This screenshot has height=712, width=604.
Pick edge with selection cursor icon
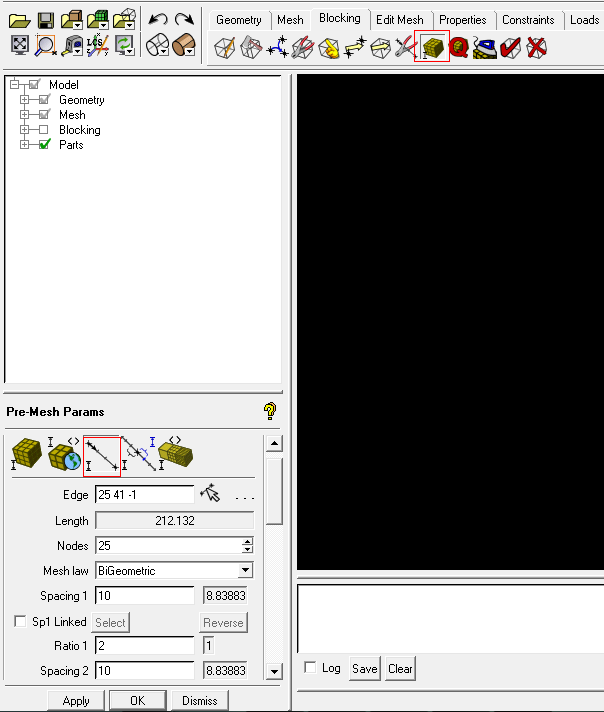(x=210, y=494)
